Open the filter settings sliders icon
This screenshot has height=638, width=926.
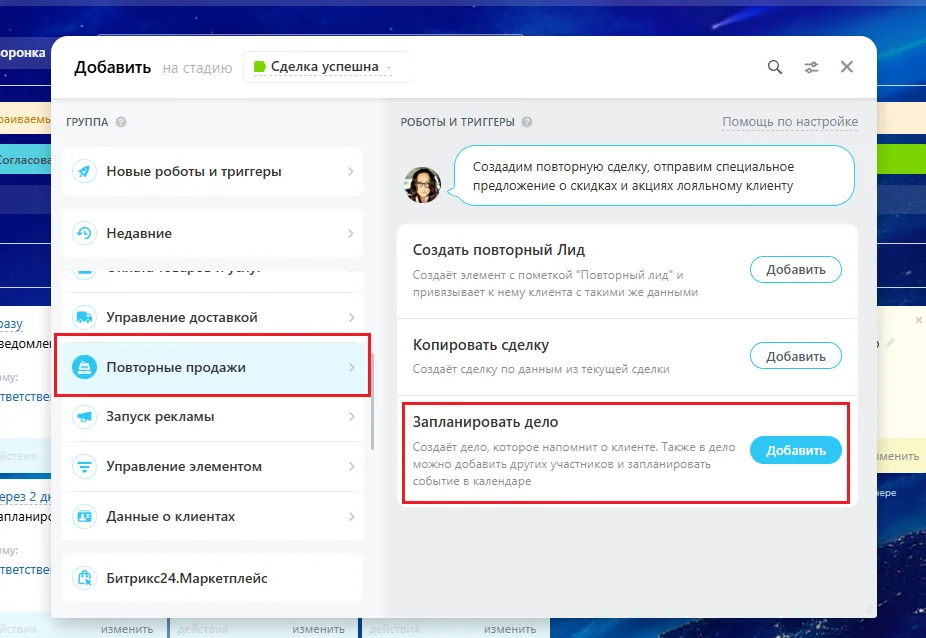(811, 67)
